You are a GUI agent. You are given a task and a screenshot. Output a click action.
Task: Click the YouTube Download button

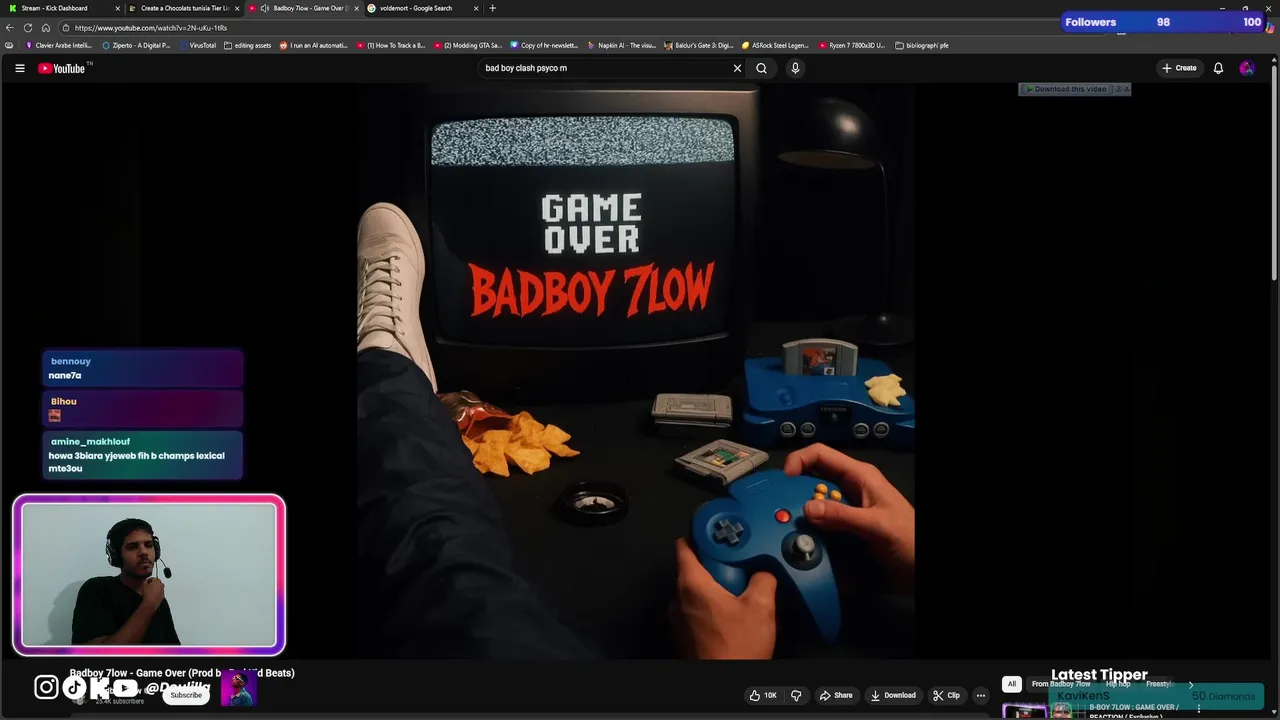click(x=893, y=695)
